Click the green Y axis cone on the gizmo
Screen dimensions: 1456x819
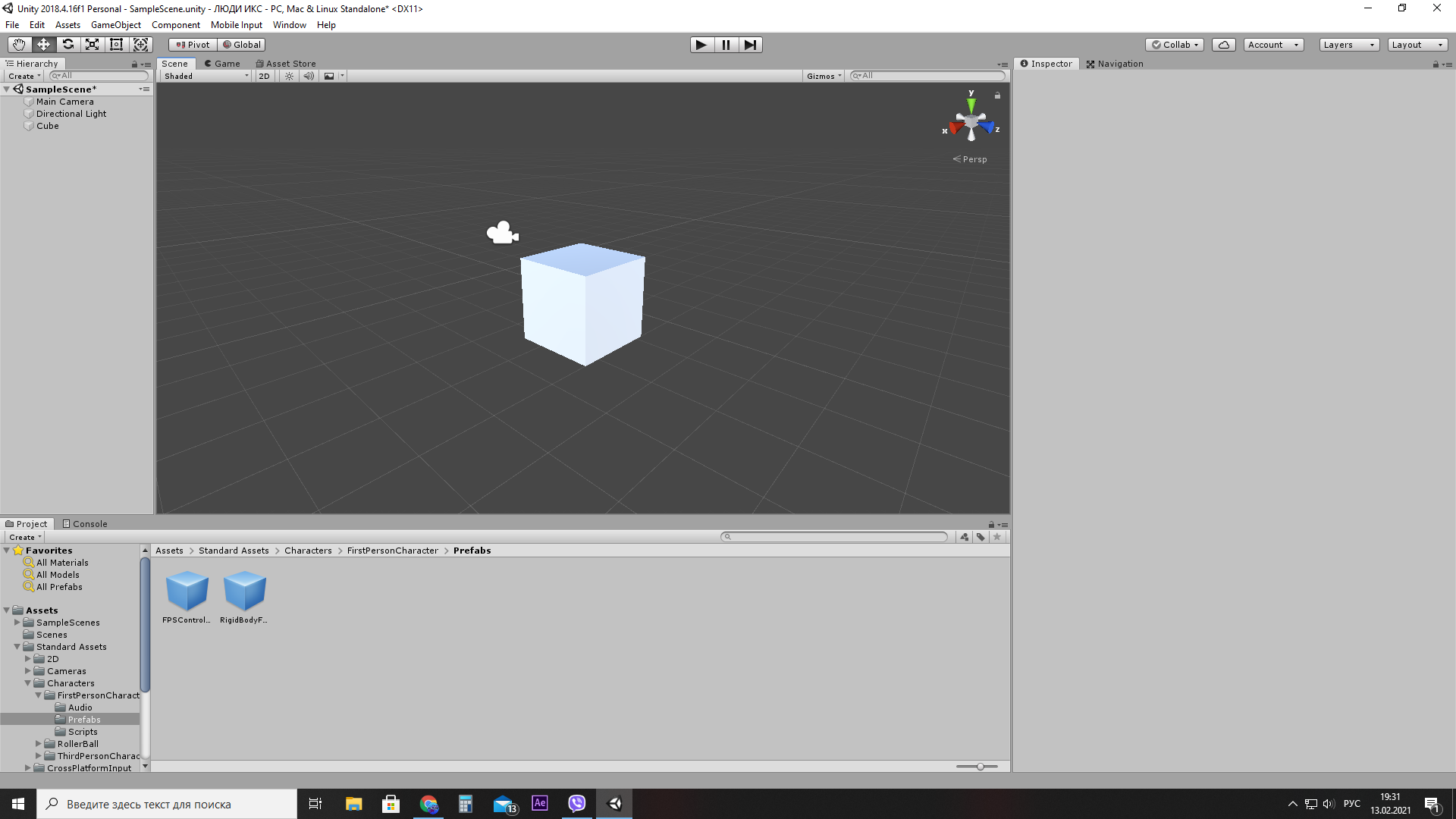pyautogui.click(x=971, y=105)
